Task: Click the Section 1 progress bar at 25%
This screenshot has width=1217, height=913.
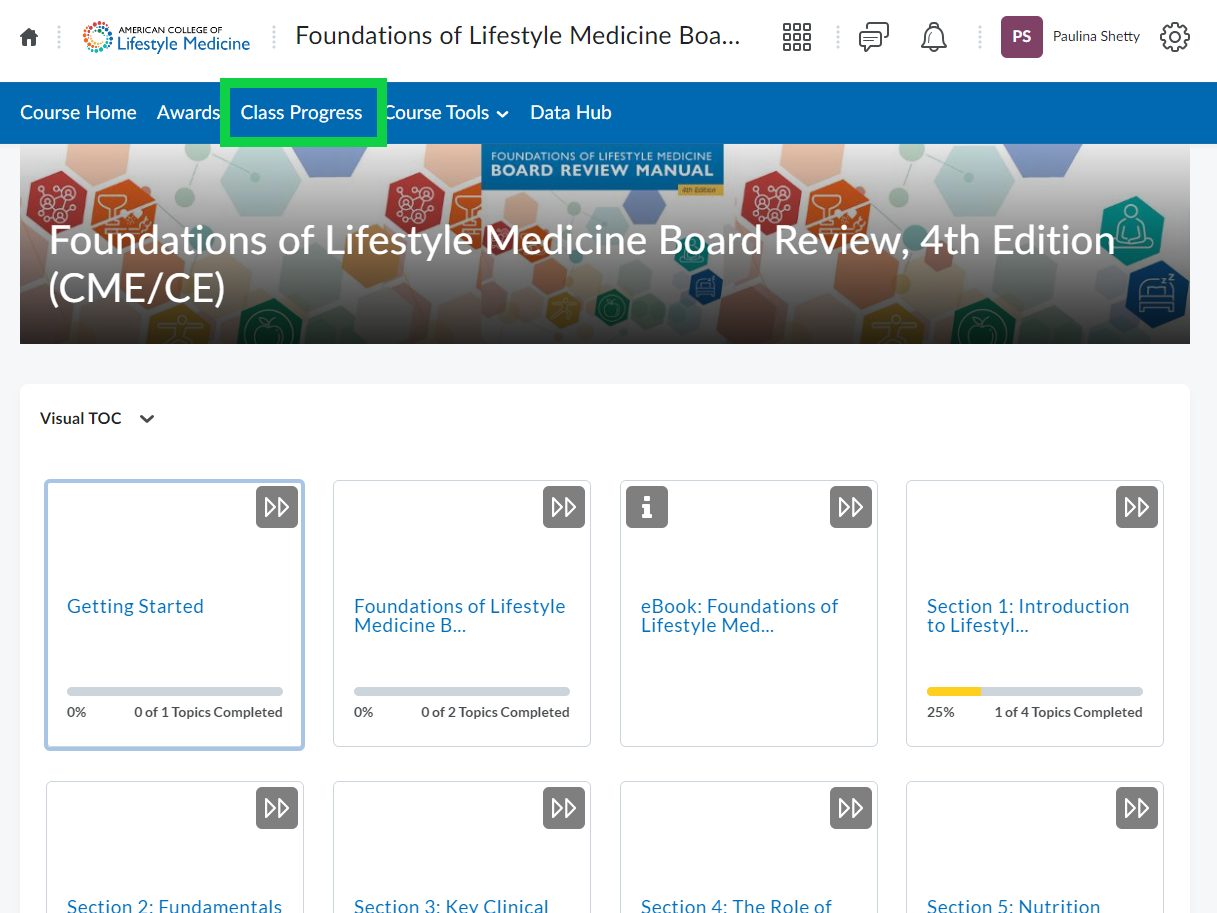Action: [x=1035, y=691]
